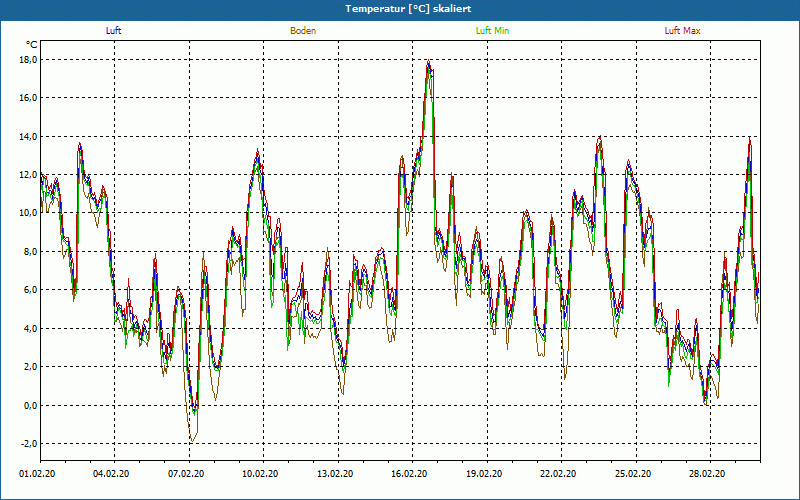This screenshot has width=800, height=500.
Task: Click the 07.02.20 date label
Action: tap(186, 474)
